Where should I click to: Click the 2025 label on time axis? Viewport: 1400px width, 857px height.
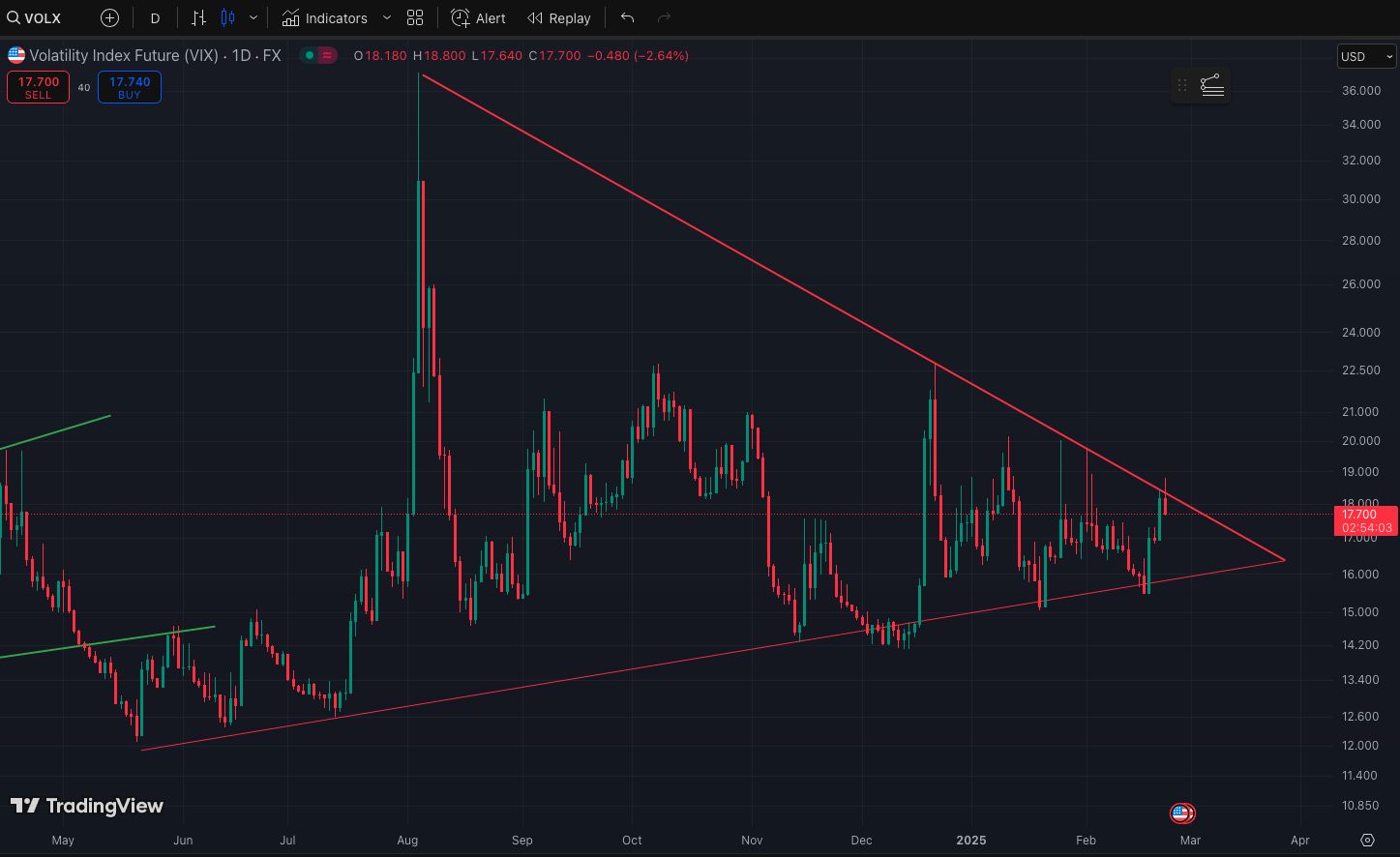(x=971, y=841)
